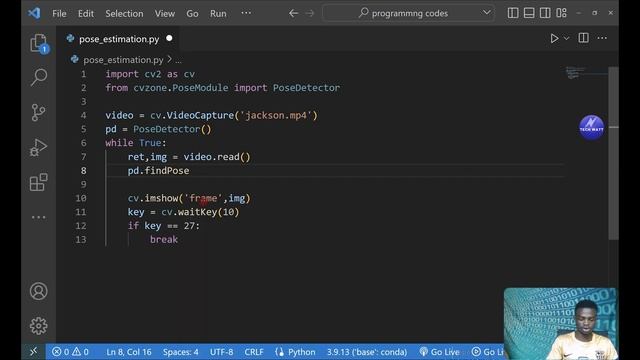Open the Run menu
Image resolution: width=640 pixels, height=360 pixels.
218,13
